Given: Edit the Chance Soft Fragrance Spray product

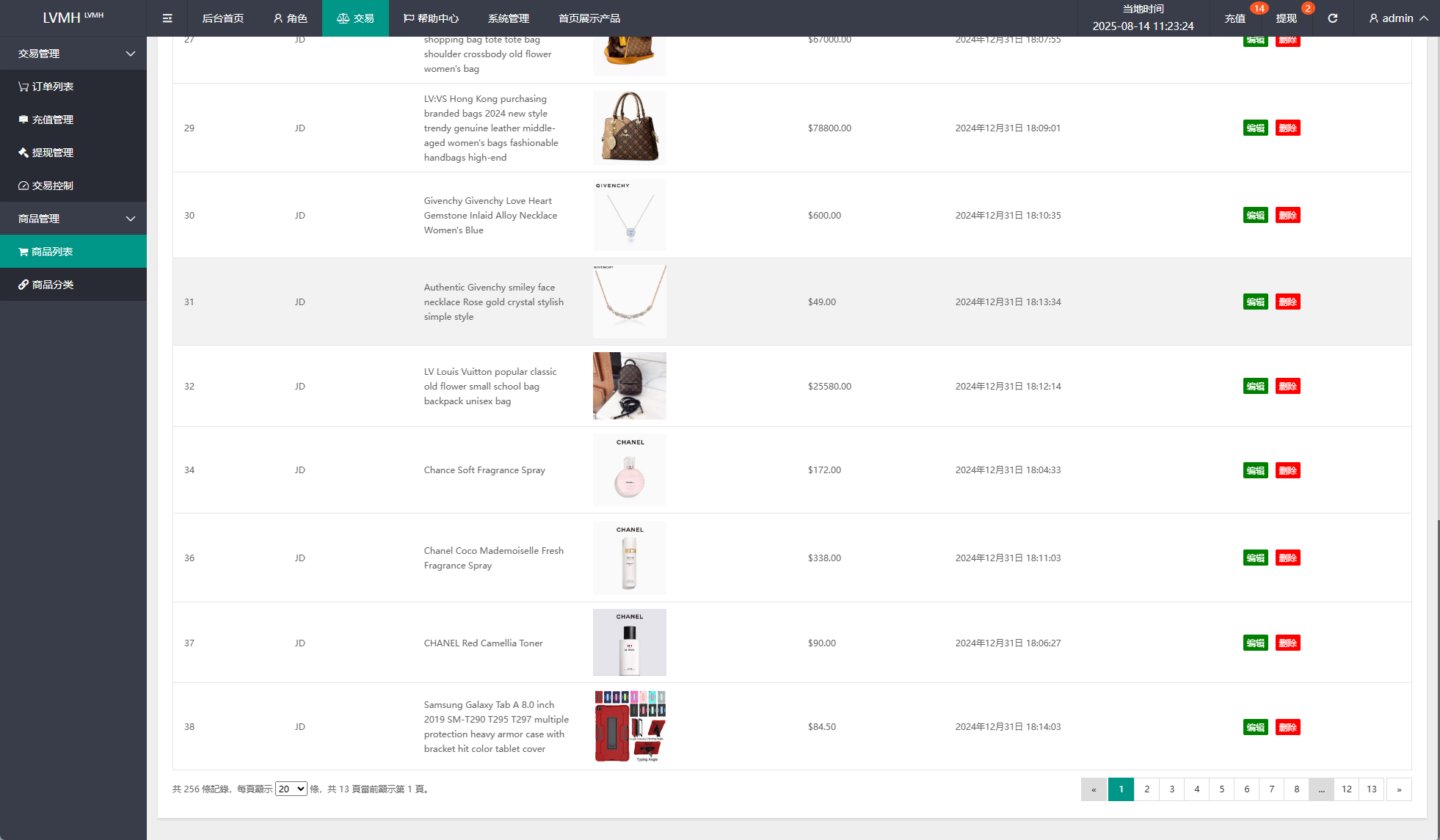Looking at the screenshot, I should click(1255, 470).
